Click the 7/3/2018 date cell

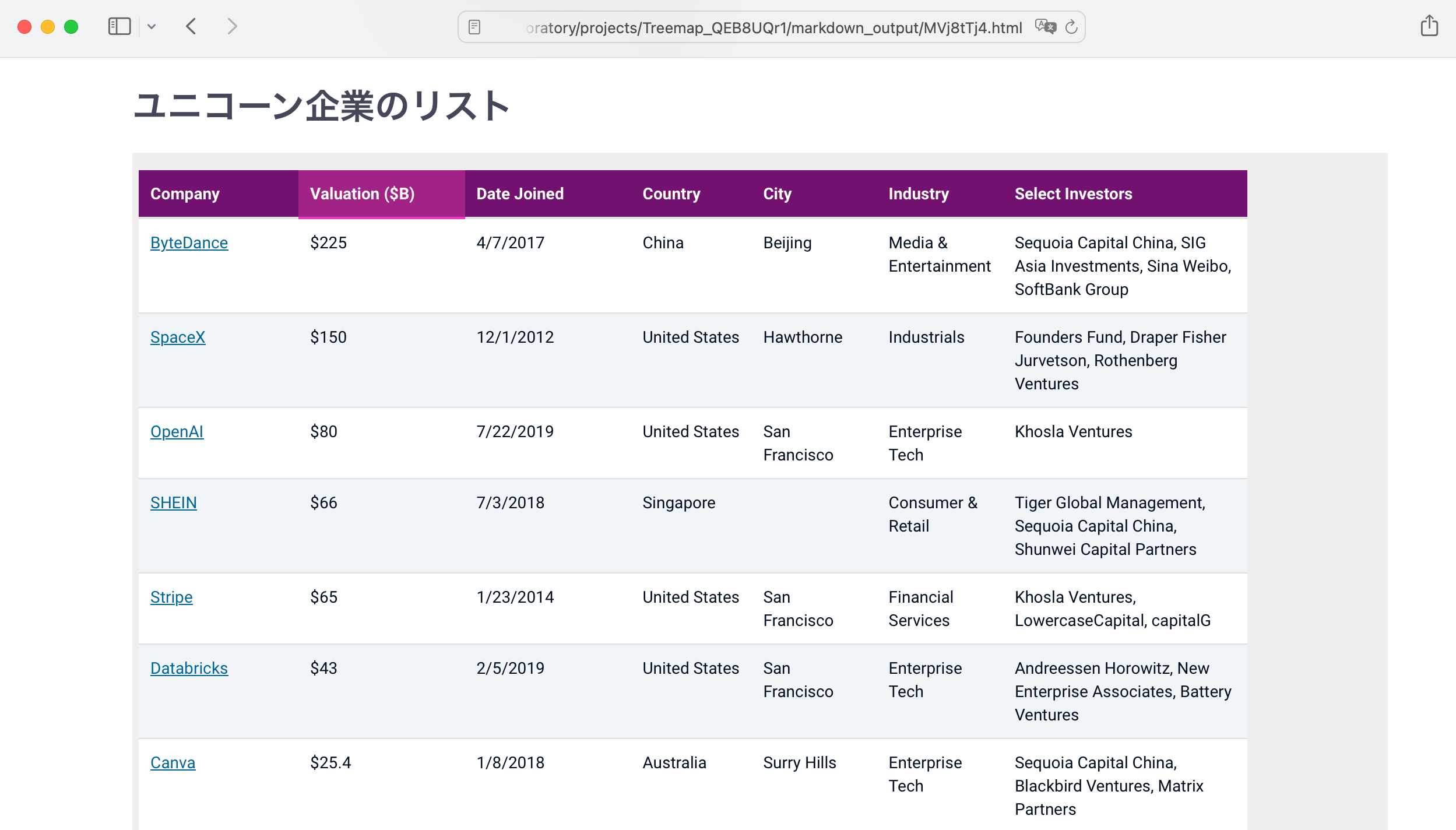548,526
